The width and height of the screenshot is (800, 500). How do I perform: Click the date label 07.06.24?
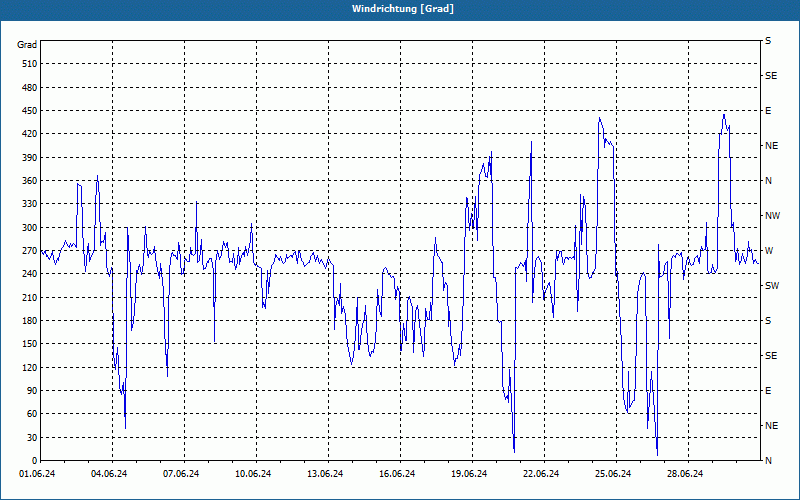coord(181,474)
